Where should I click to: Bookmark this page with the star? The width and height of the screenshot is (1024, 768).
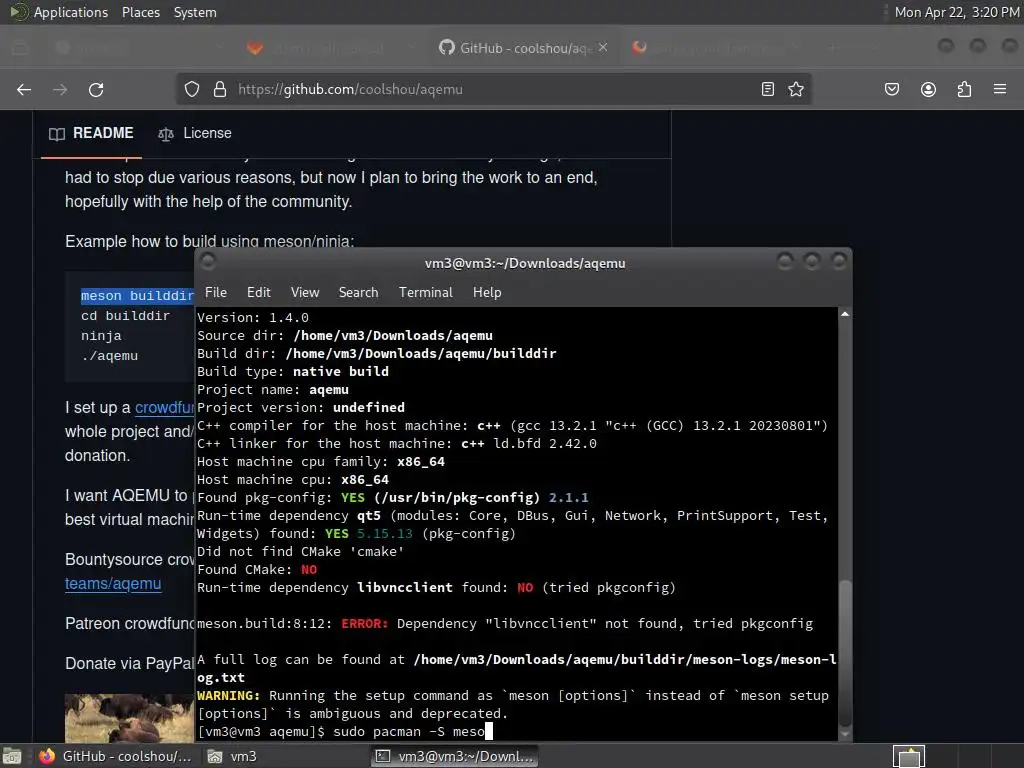click(795, 89)
